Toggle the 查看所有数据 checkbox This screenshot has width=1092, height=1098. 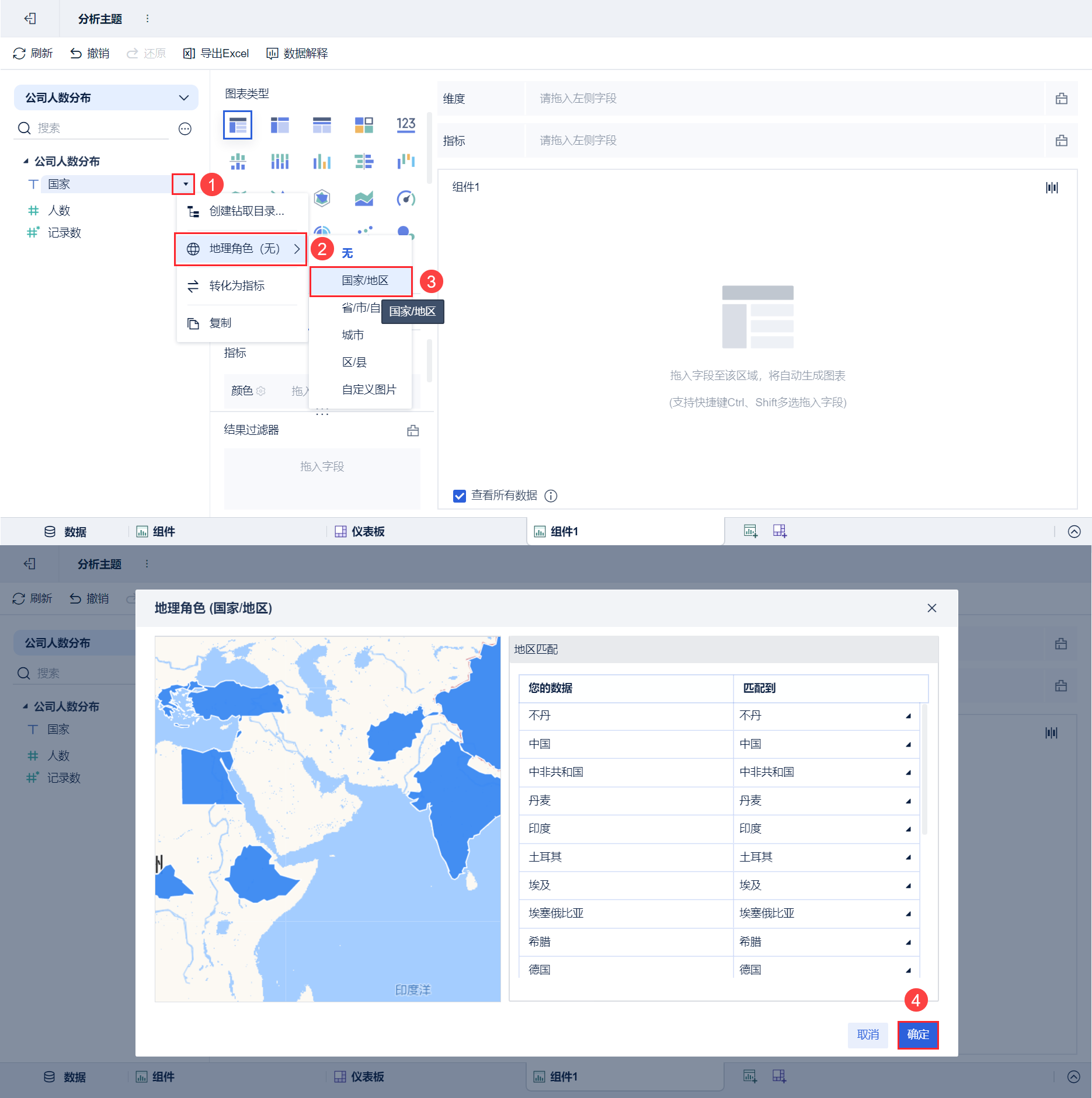[x=460, y=496]
